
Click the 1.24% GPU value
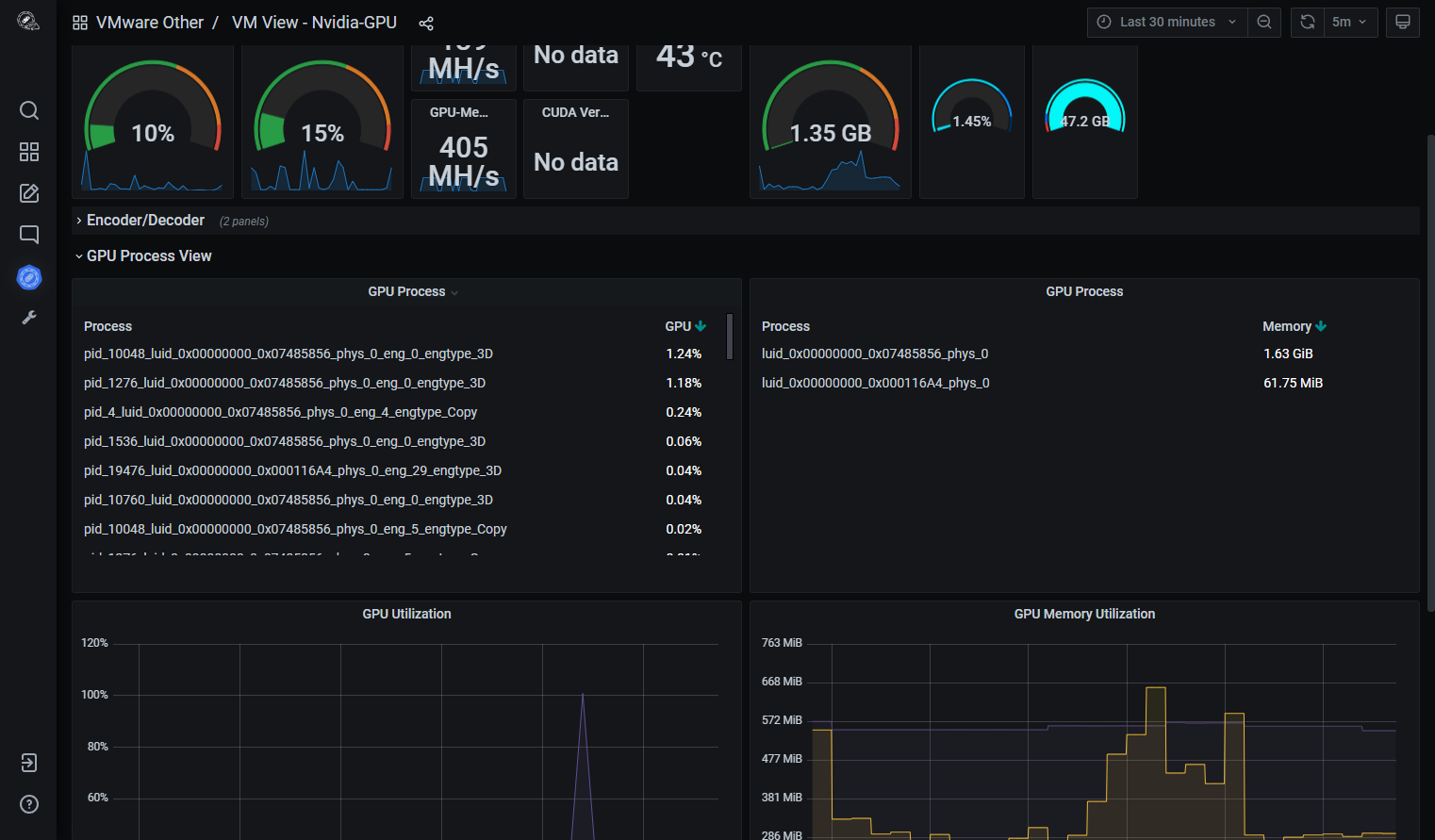pos(684,354)
